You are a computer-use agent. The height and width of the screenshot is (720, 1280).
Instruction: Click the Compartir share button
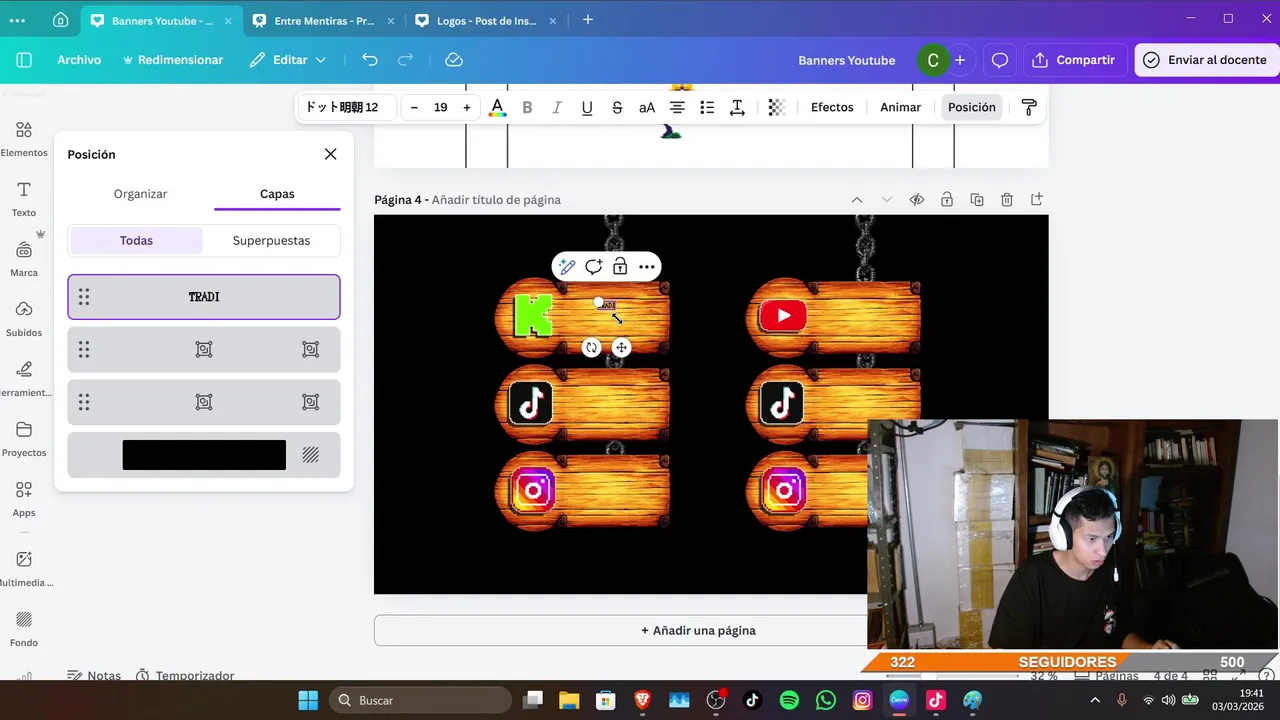coord(1074,60)
